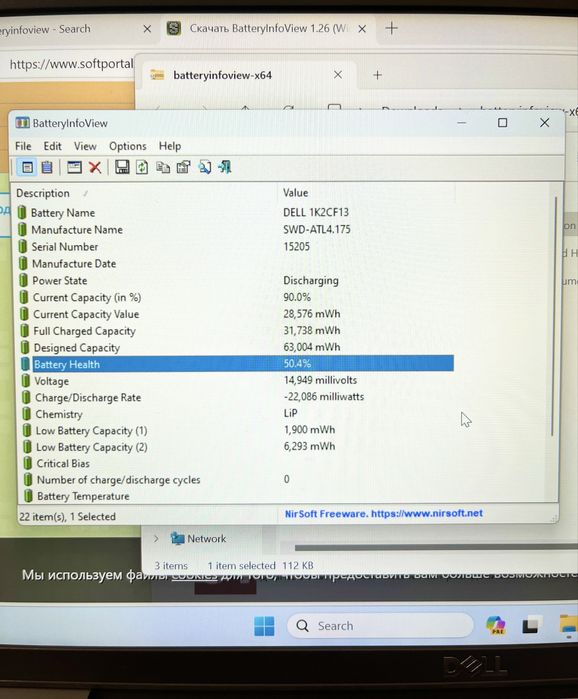Click '22 item(s), 1 Selected' status text

pyautogui.click(x=67, y=516)
